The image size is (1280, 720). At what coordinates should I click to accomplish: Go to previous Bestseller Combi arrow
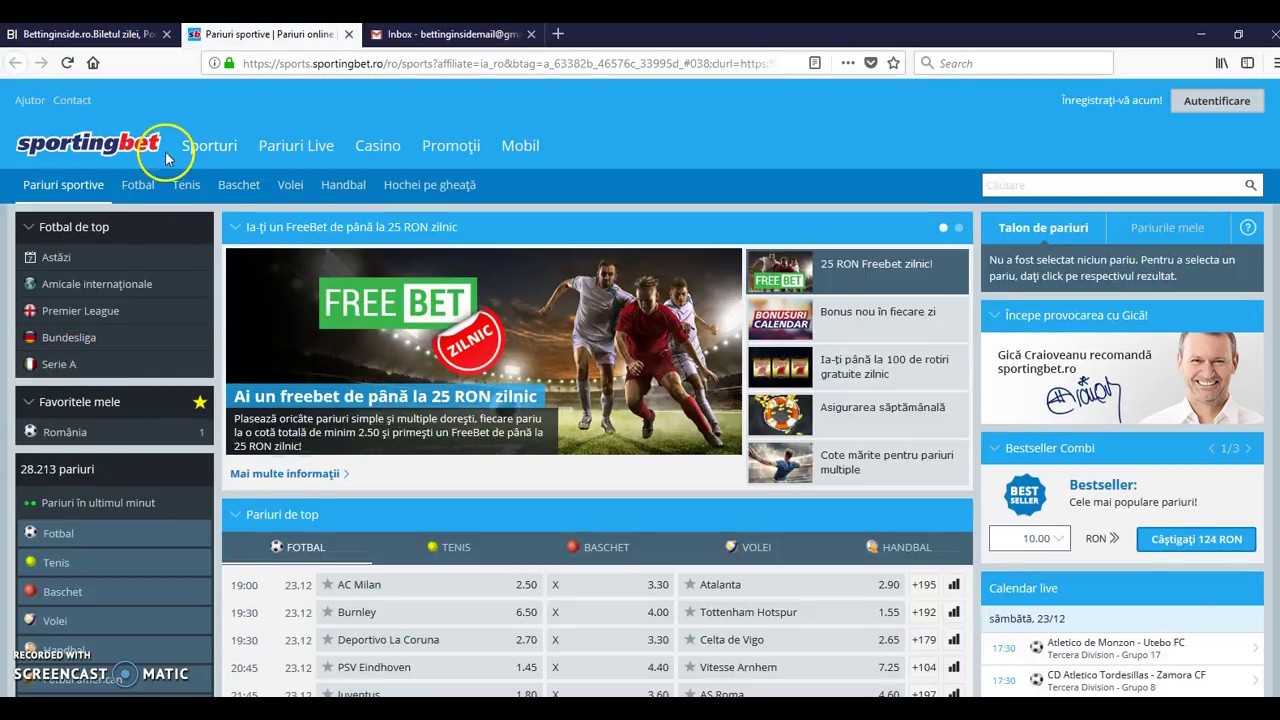[1212, 448]
